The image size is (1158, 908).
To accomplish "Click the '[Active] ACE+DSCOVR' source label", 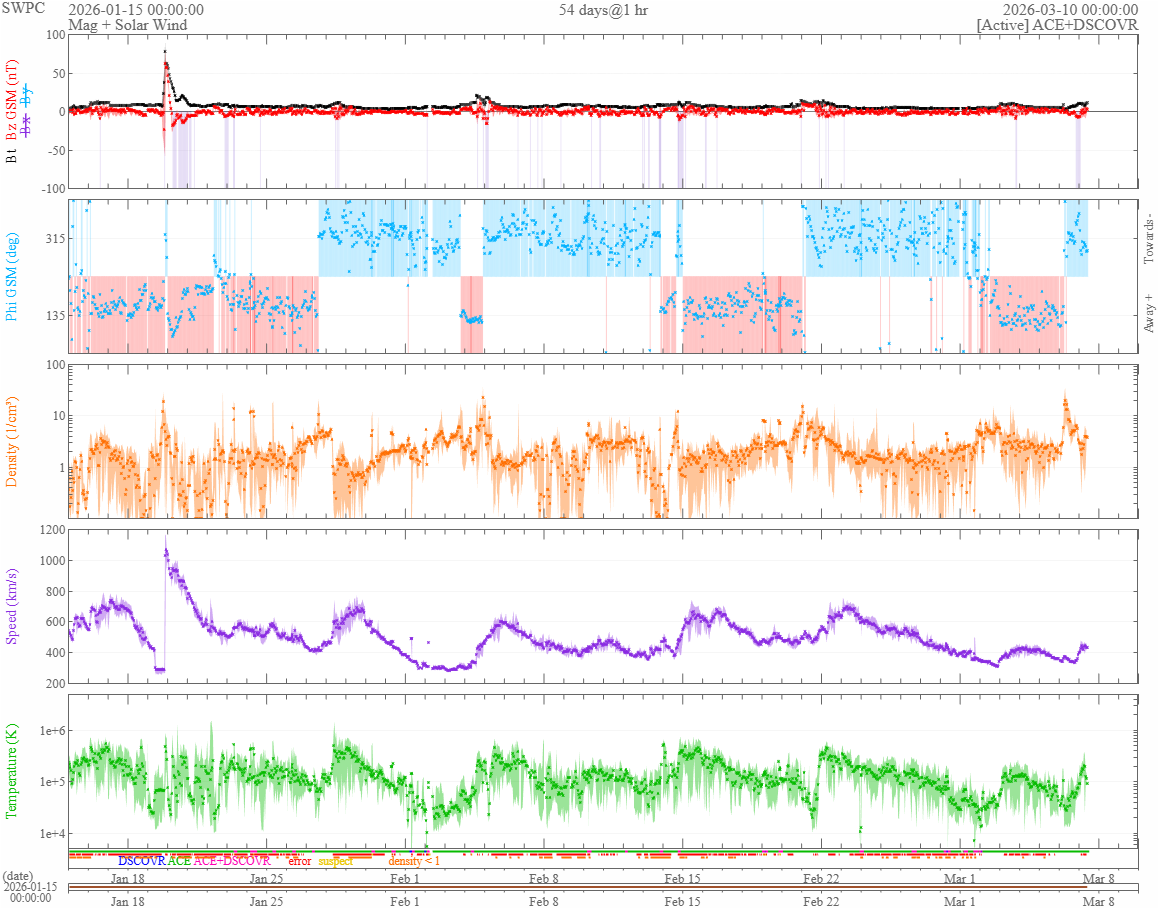I will pyautogui.click(x=1057, y=25).
